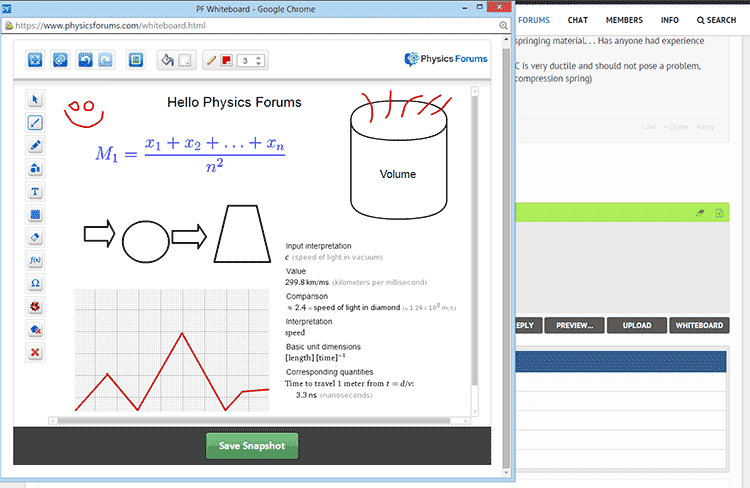Image resolution: width=750 pixels, height=488 pixels.
Task: Select the eraser tool
Action: point(35,237)
